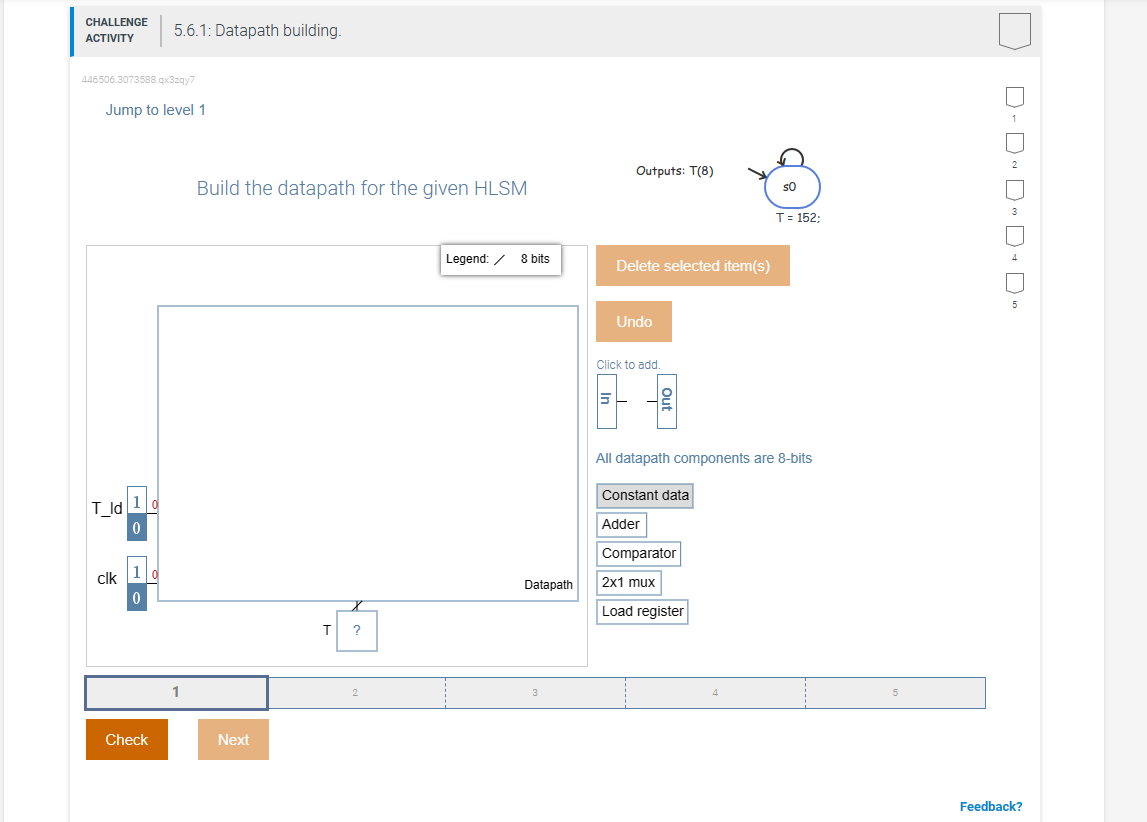1147x822 pixels.
Task: Open step 5 in progress bar
Action: pyautogui.click(x=895, y=691)
